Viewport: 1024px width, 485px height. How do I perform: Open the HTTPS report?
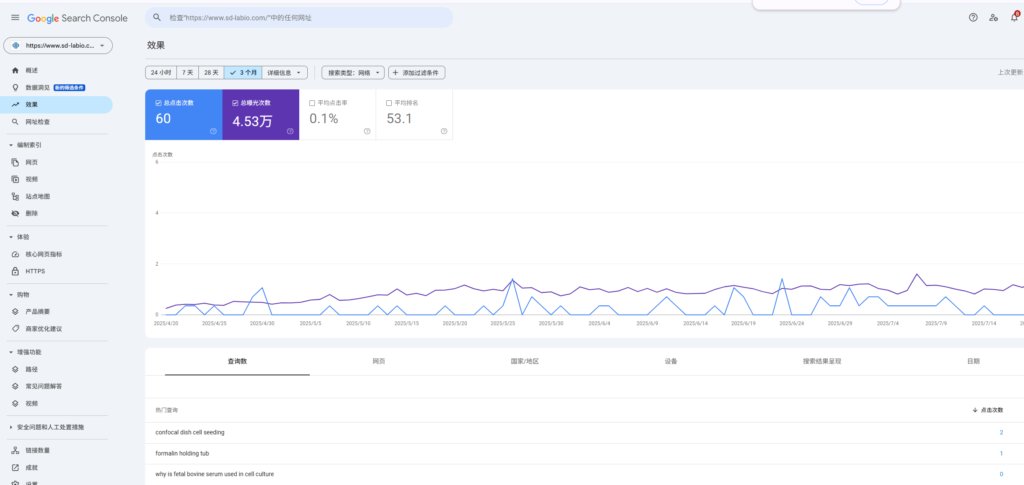point(35,271)
